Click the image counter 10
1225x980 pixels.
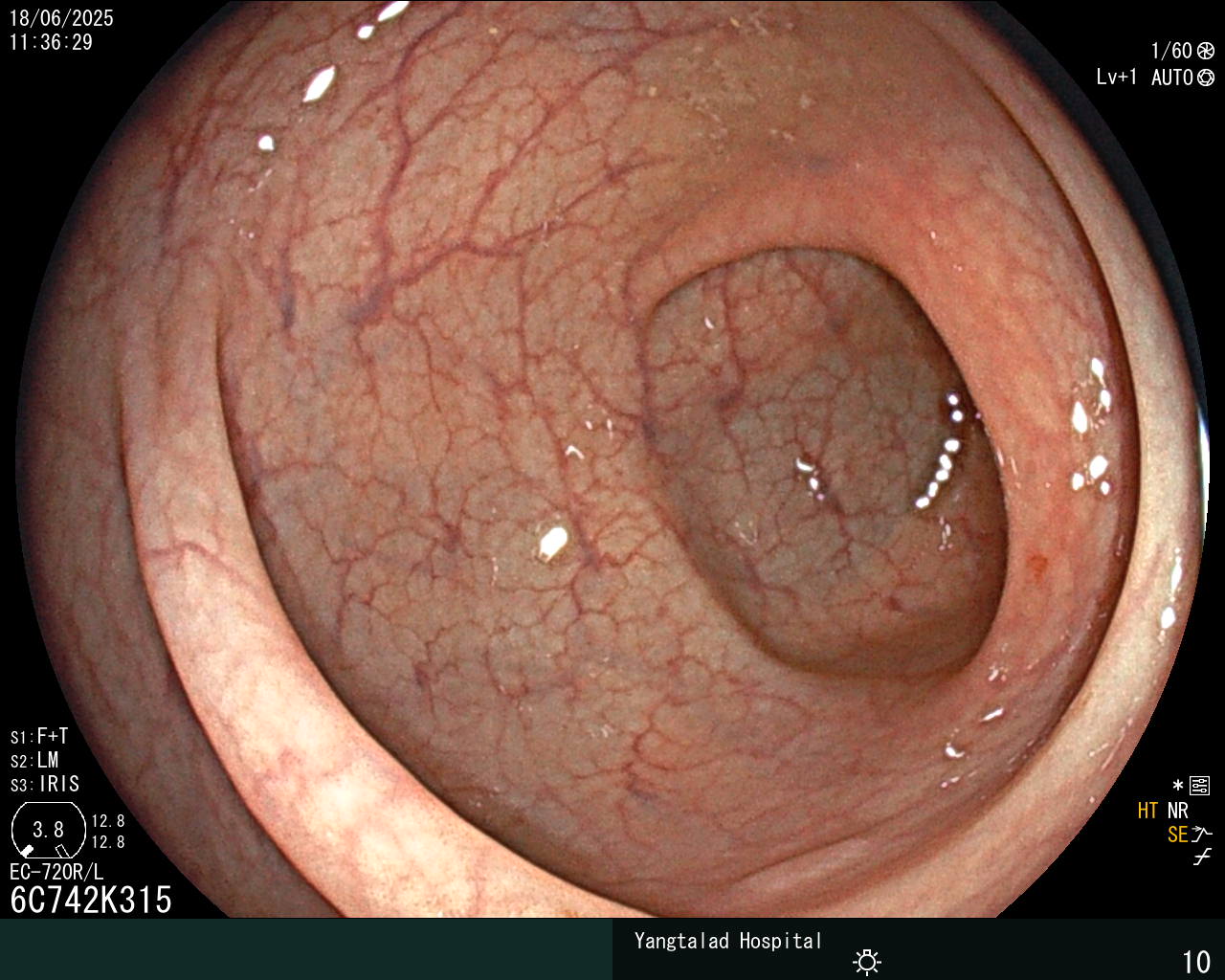(x=1196, y=962)
